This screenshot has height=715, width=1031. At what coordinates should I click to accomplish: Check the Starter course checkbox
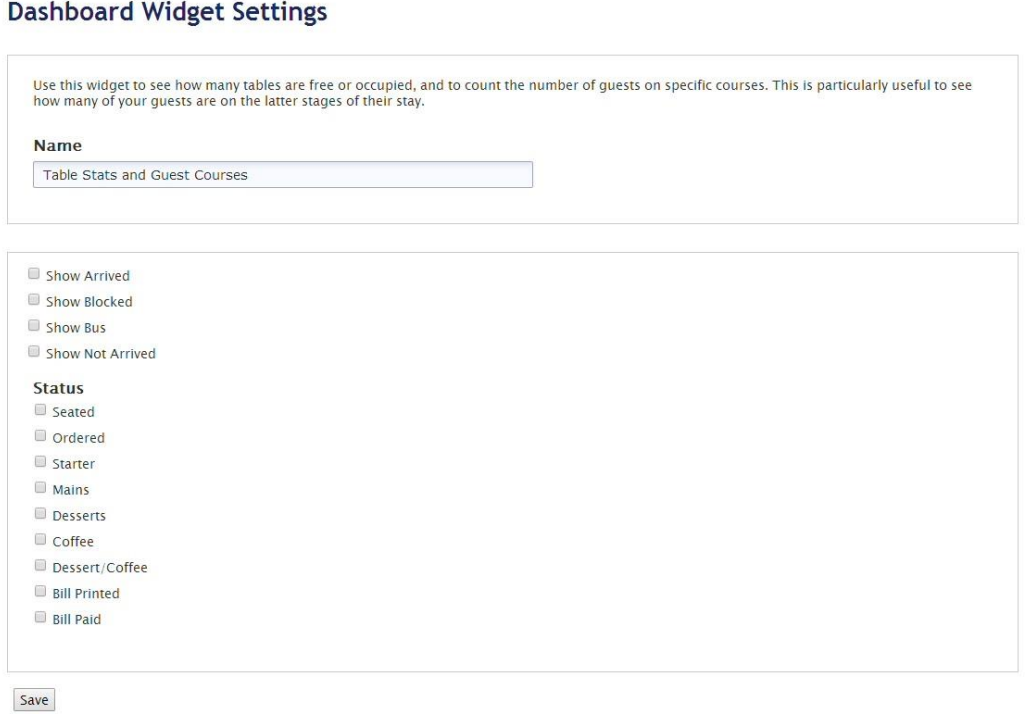40,462
